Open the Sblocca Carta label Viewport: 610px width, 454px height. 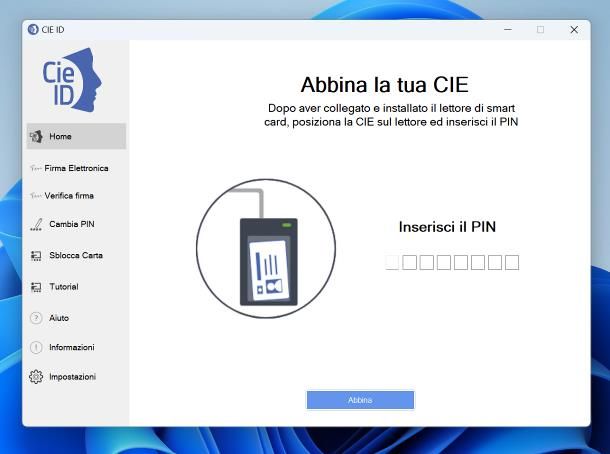76,256
